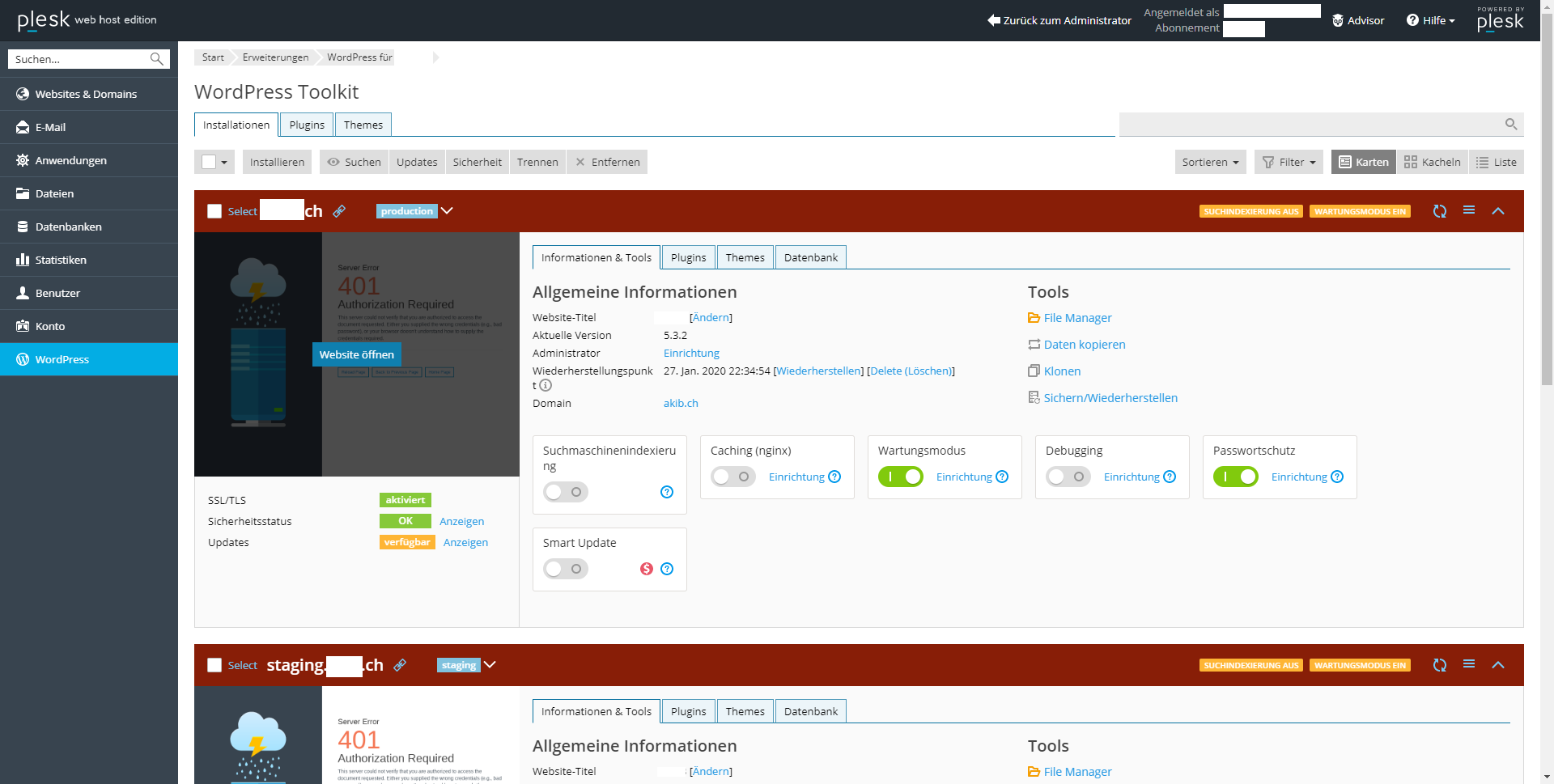1554x784 pixels.
Task: Open staging card Datenbank tab
Action: (x=811, y=711)
